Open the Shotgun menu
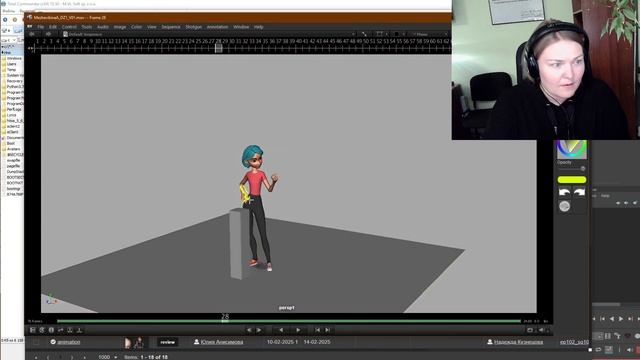 point(193,27)
